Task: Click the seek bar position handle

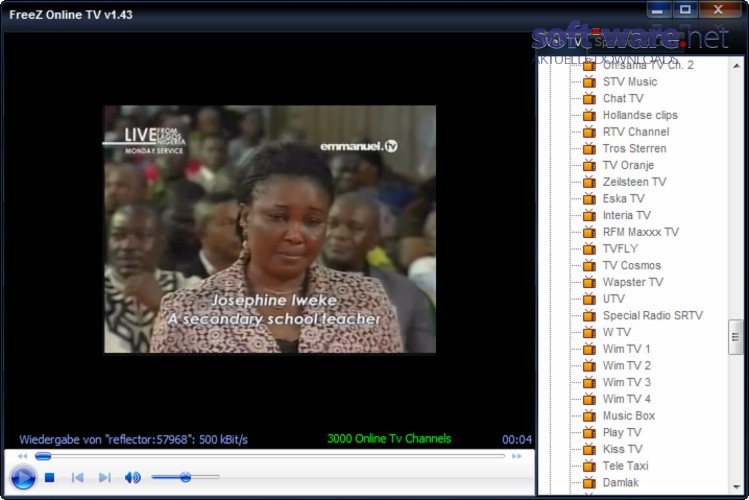Action: (x=43, y=456)
